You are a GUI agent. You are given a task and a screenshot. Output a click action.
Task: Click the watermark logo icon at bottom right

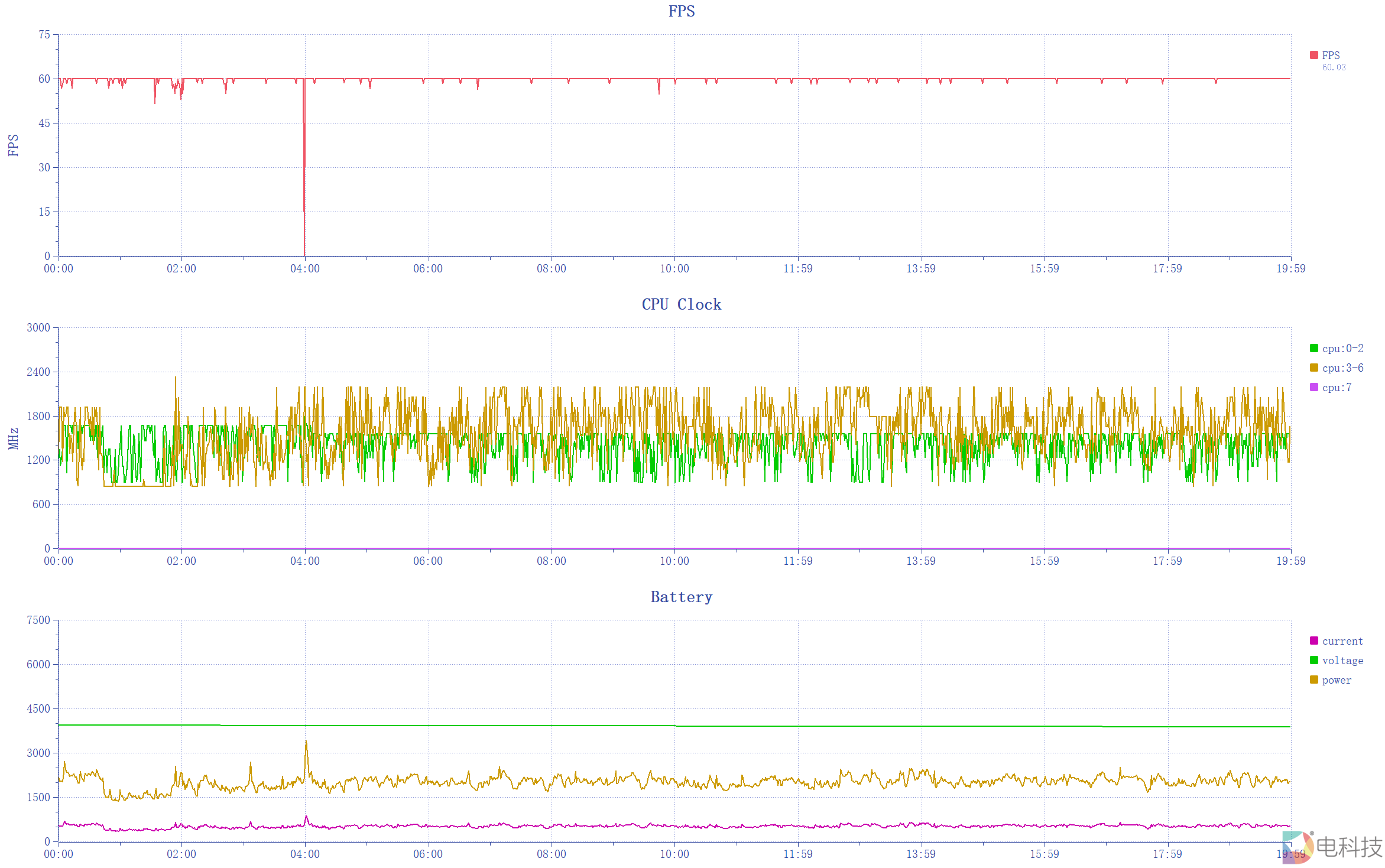pos(1298,847)
